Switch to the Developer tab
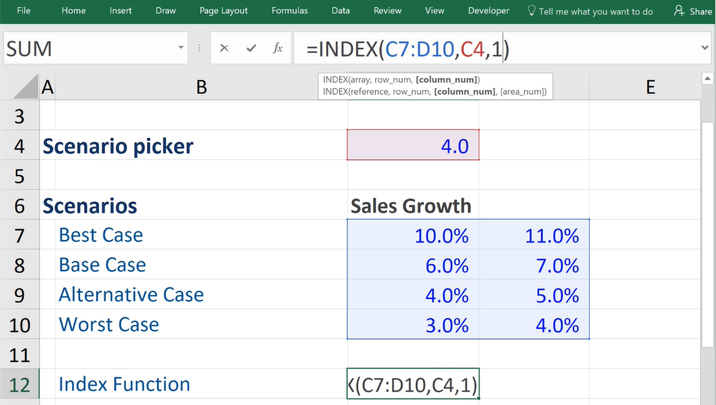 [488, 11]
